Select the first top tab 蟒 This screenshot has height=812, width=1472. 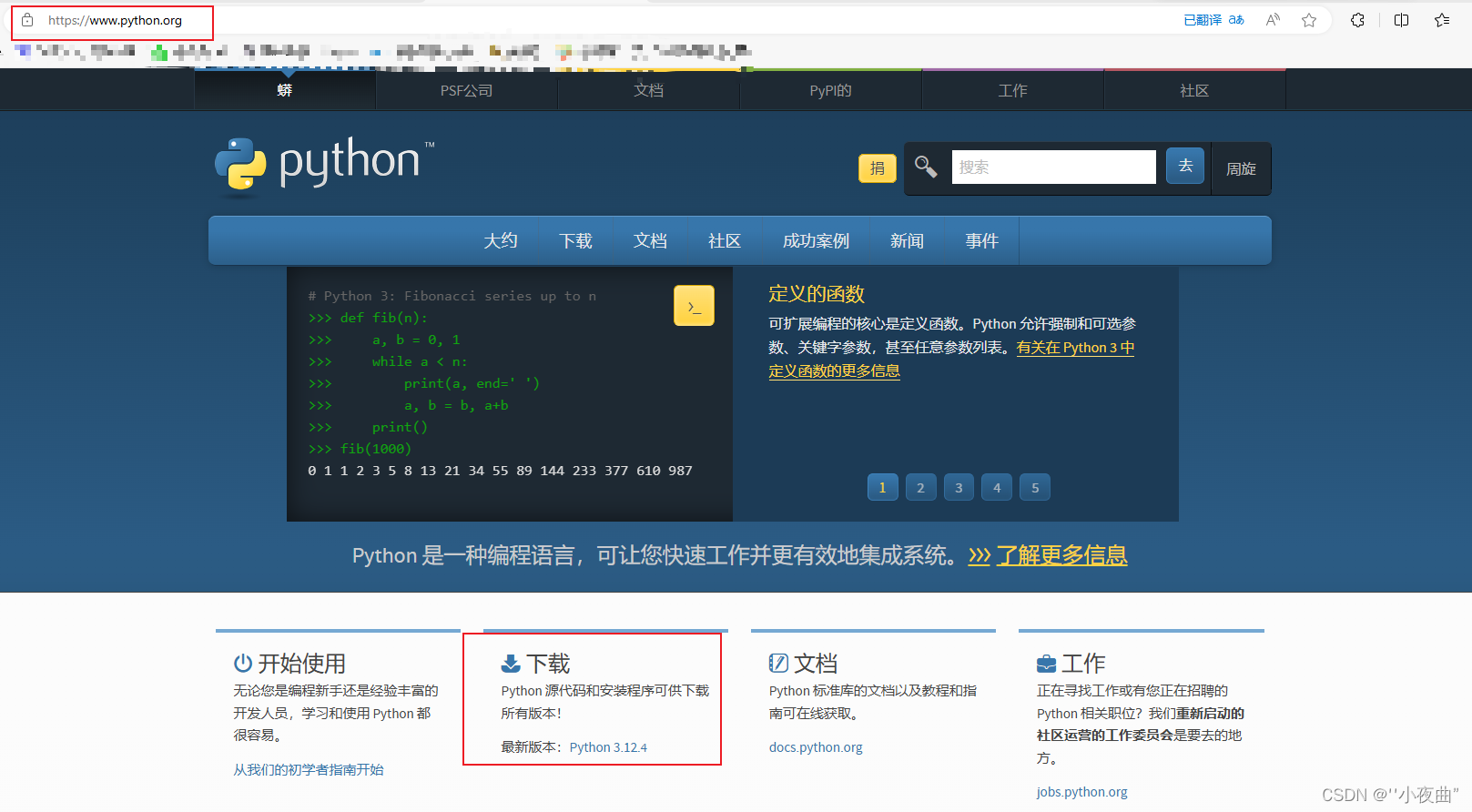coord(285,90)
